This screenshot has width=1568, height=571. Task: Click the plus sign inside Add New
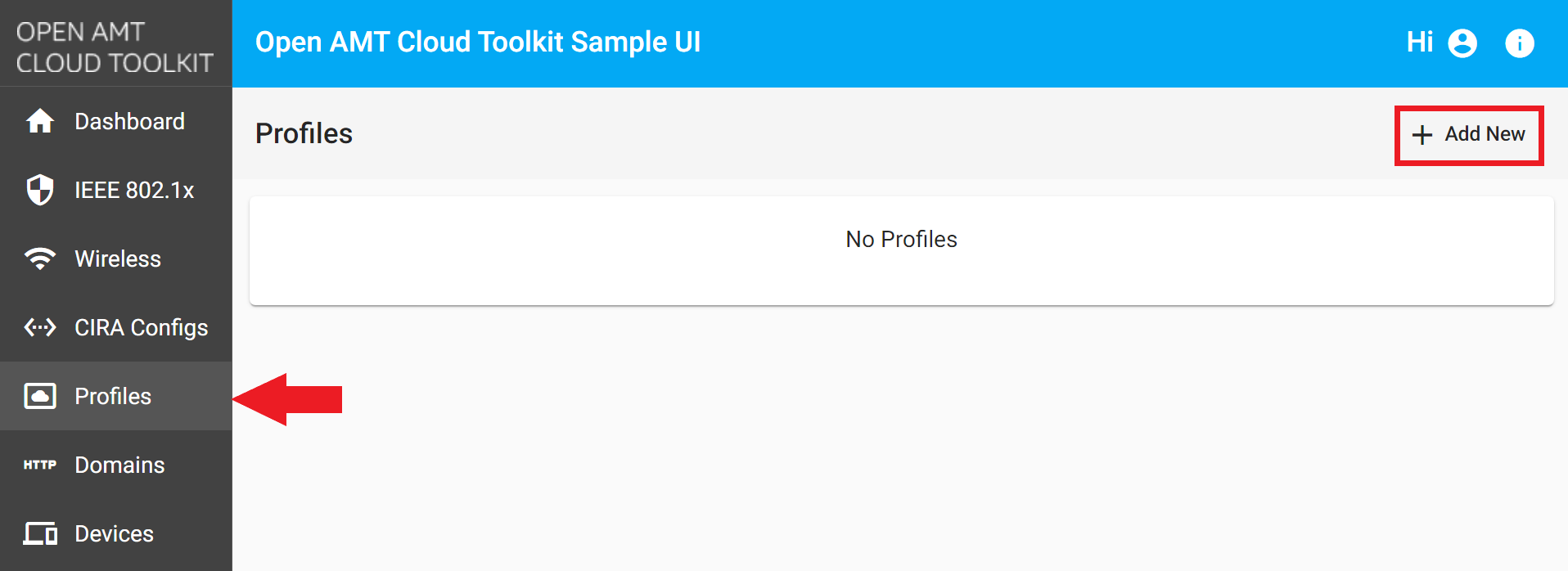pyautogui.click(x=1422, y=134)
